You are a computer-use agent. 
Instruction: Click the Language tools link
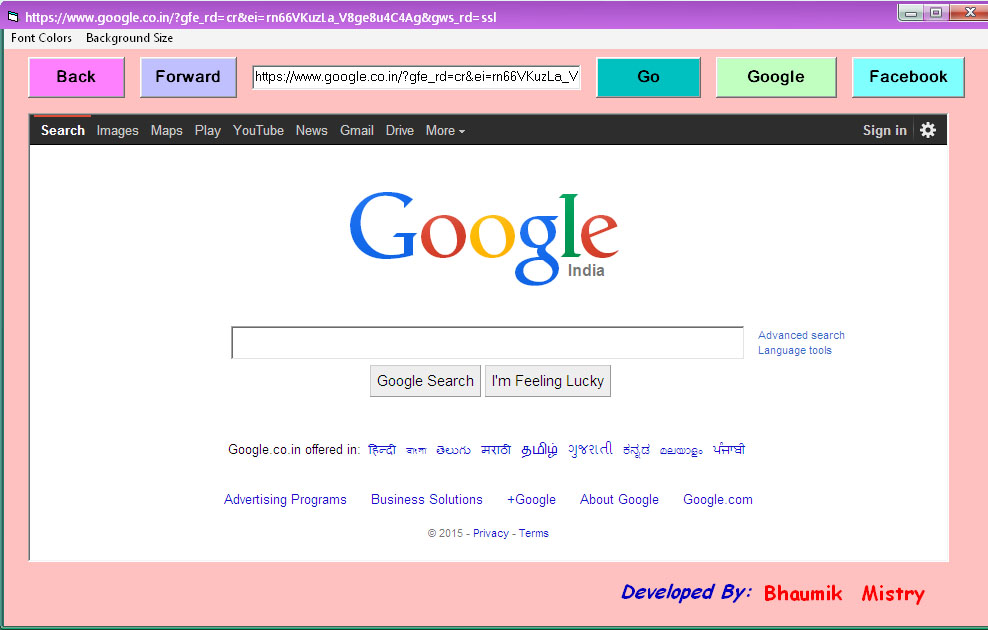[794, 350]
